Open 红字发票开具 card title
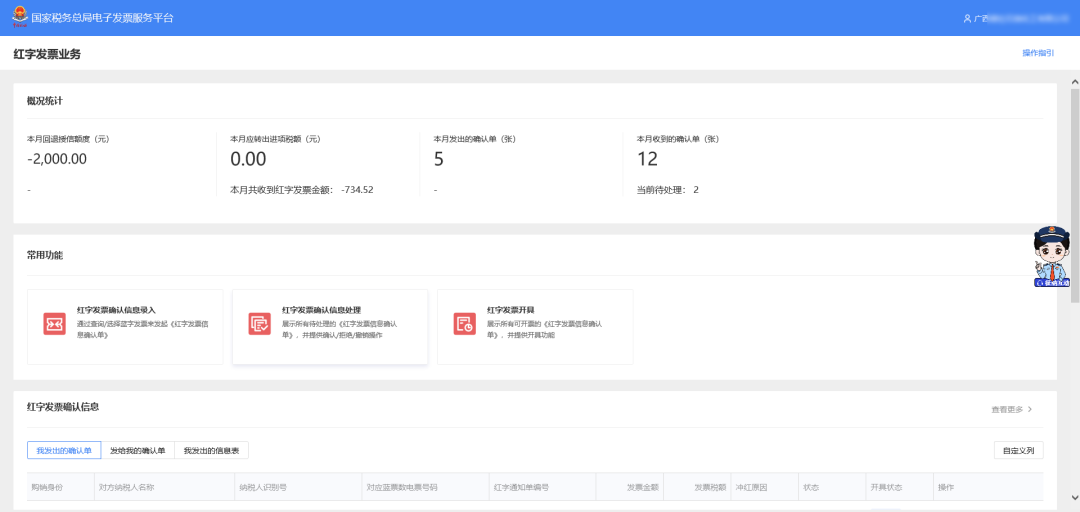This screenshot has height=512, width=1080. (x=510, y=310)
